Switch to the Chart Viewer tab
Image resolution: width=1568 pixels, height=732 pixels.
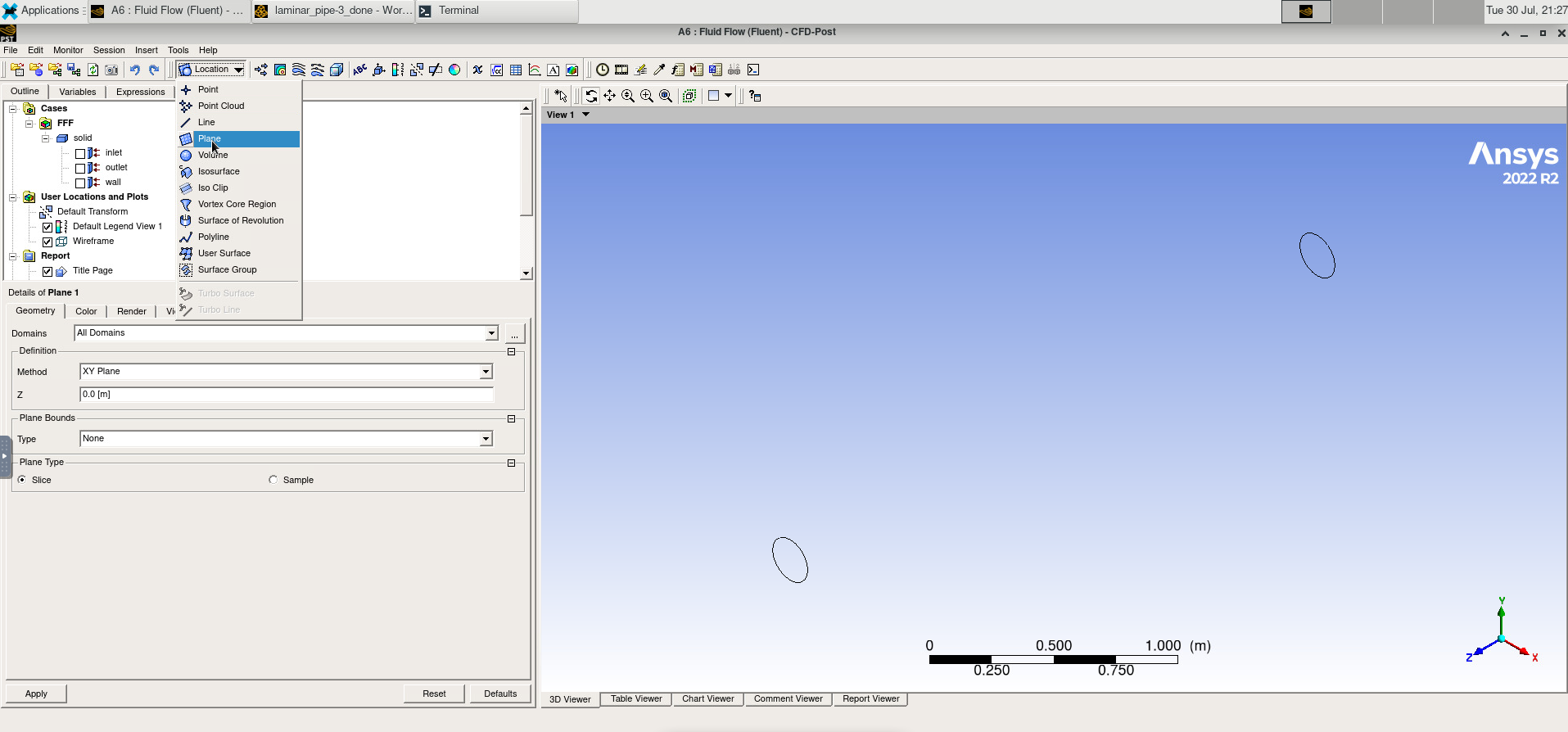708,698
